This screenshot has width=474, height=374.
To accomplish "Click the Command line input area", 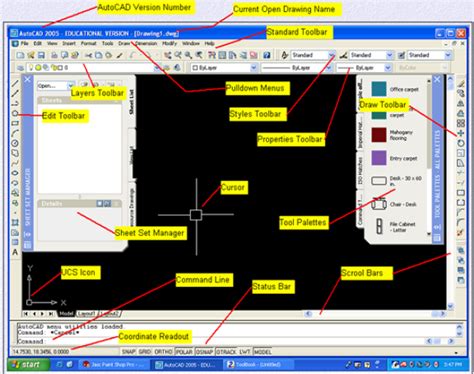I will [220, 341].
